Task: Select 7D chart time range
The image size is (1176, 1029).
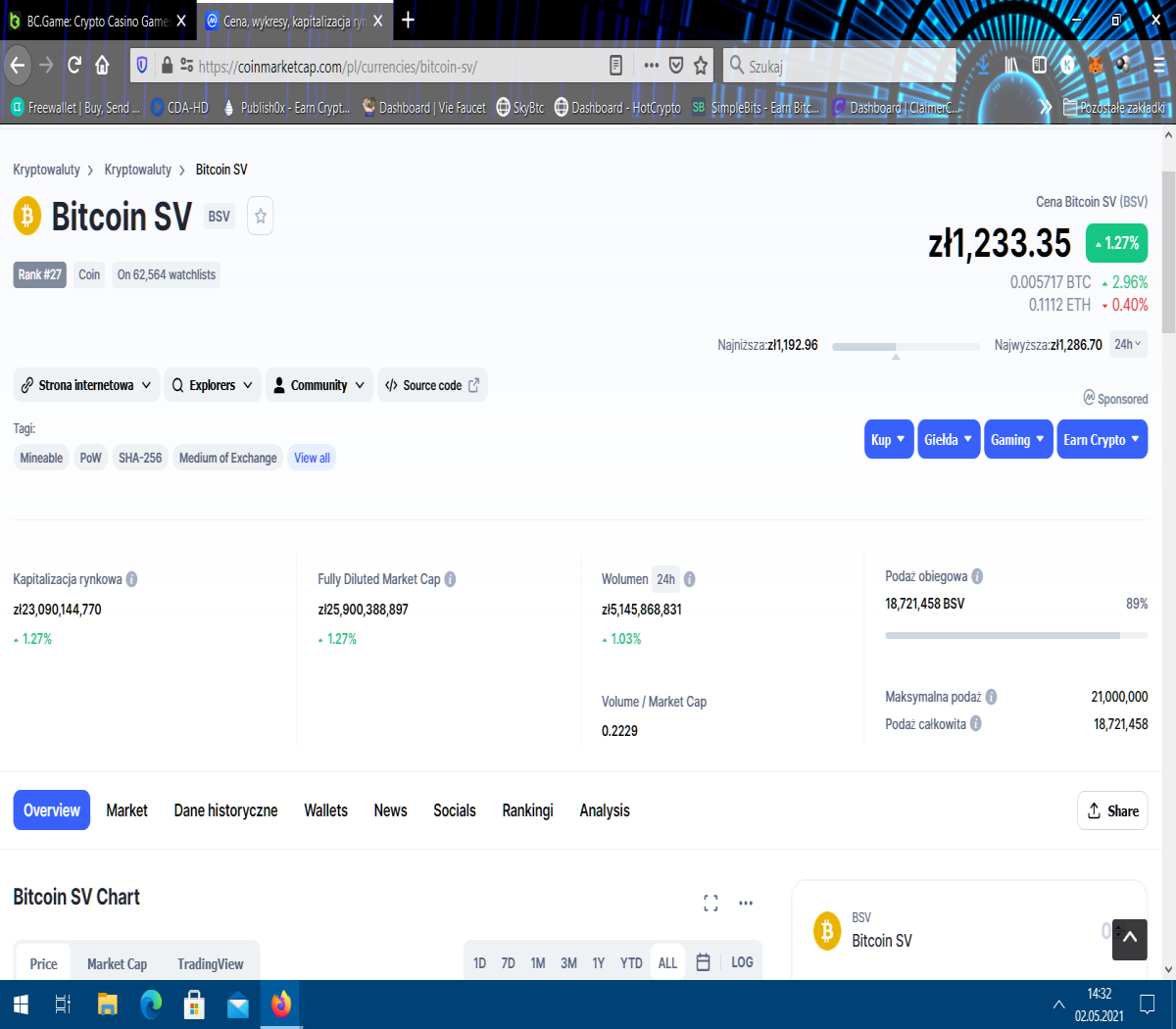Action: click(x=509, y=963)
